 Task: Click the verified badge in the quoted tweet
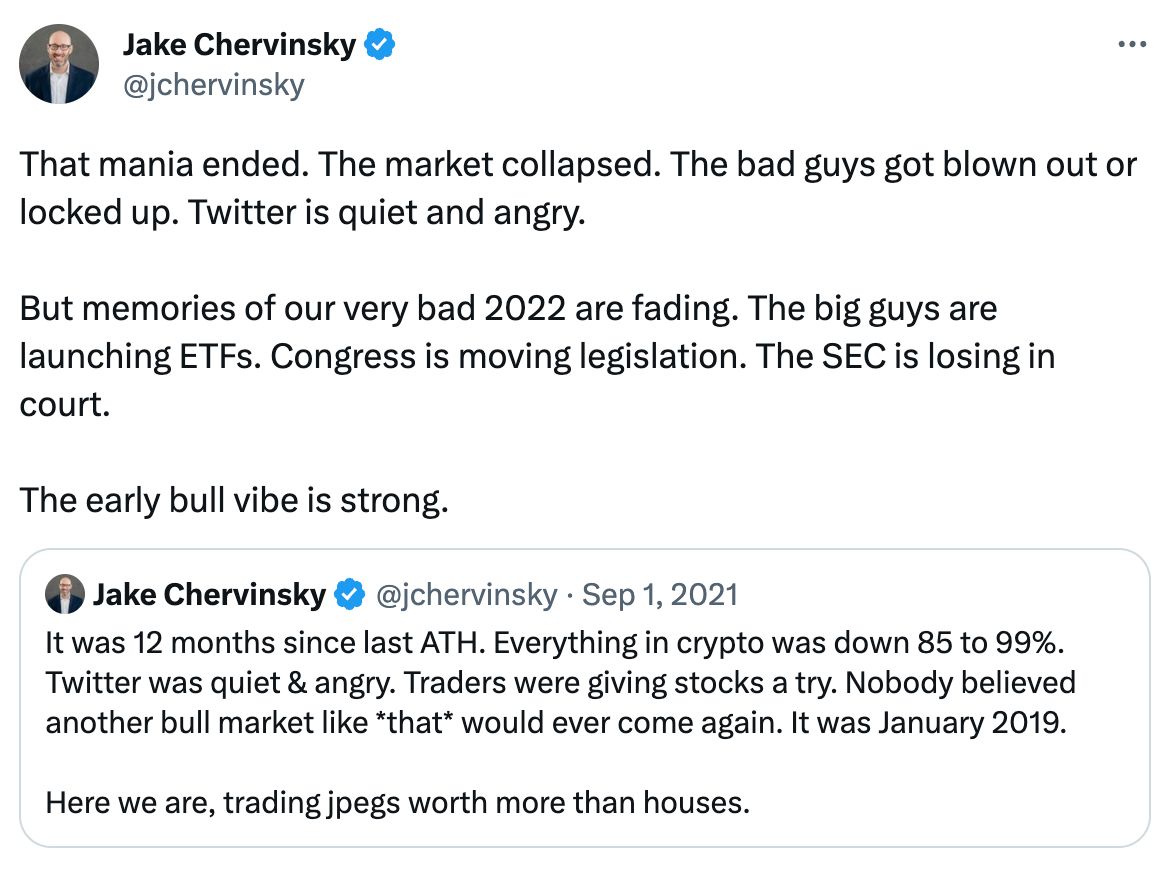(x=349, y=595)
